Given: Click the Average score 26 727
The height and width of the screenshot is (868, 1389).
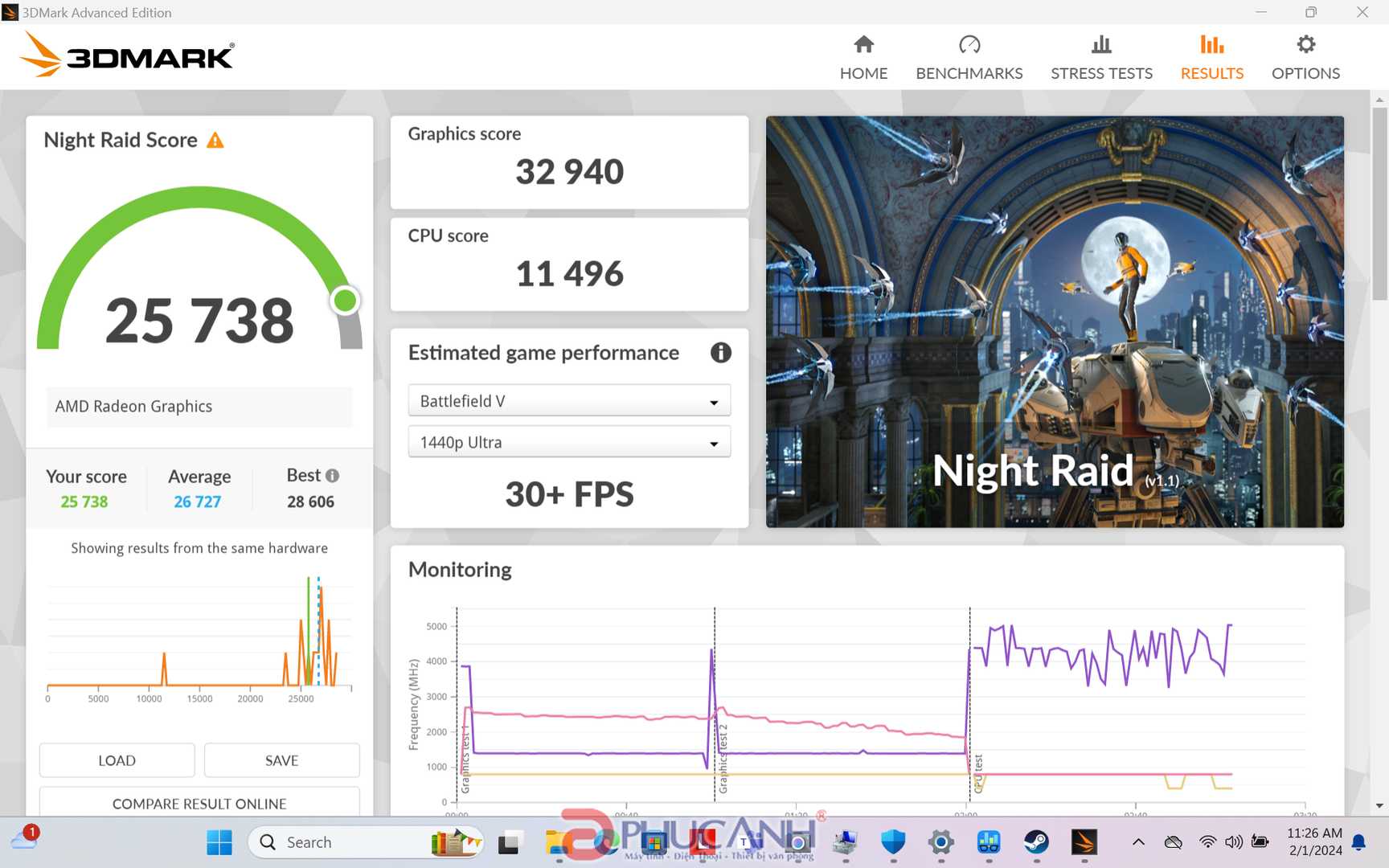Looking at the screenshot, I should pos(197,502).
